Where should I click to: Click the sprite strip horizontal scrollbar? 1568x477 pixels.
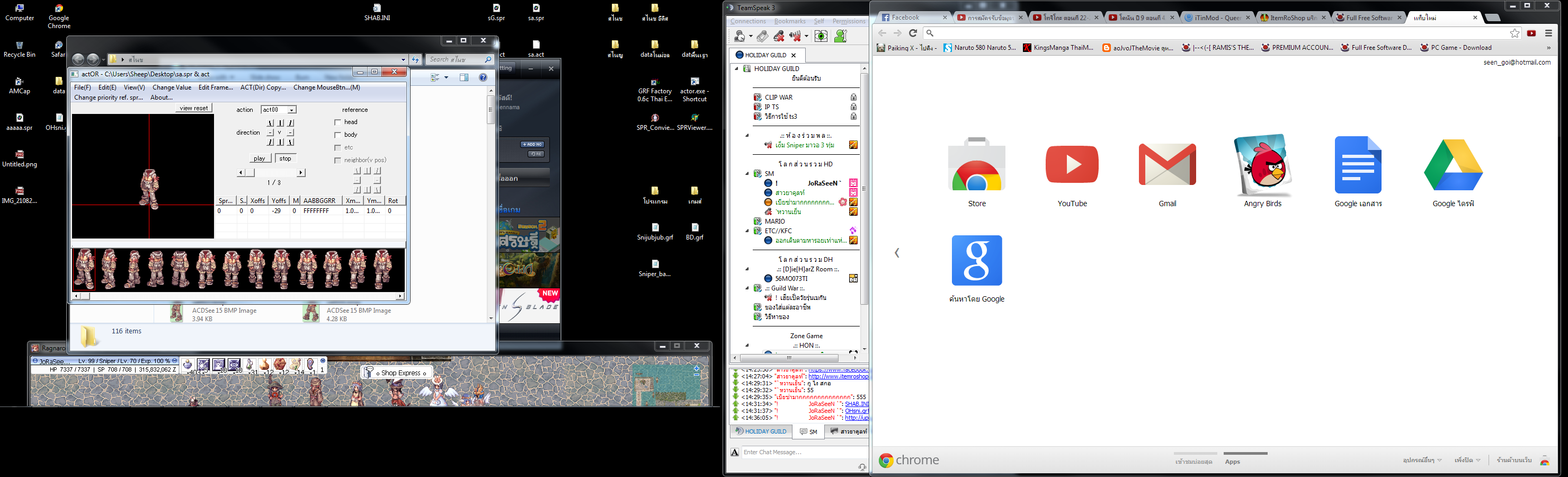point(238,296)
